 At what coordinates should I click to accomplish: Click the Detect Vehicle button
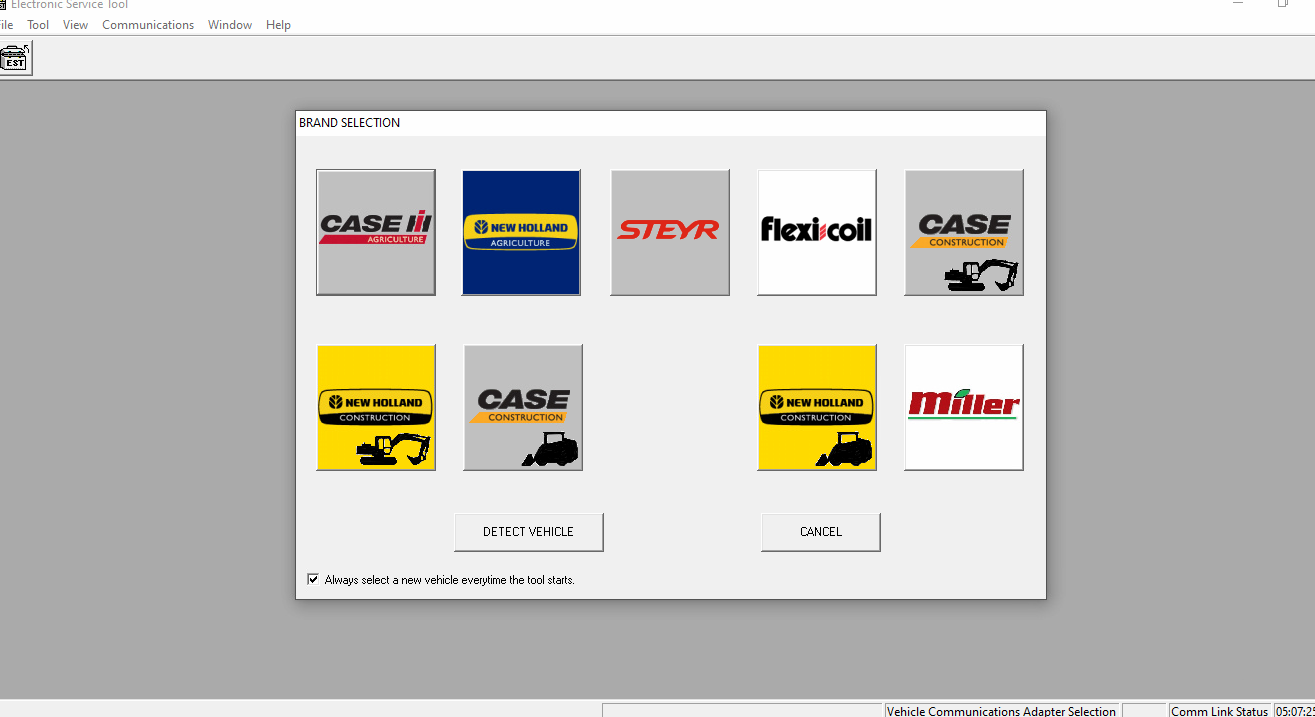pos(528,531)
